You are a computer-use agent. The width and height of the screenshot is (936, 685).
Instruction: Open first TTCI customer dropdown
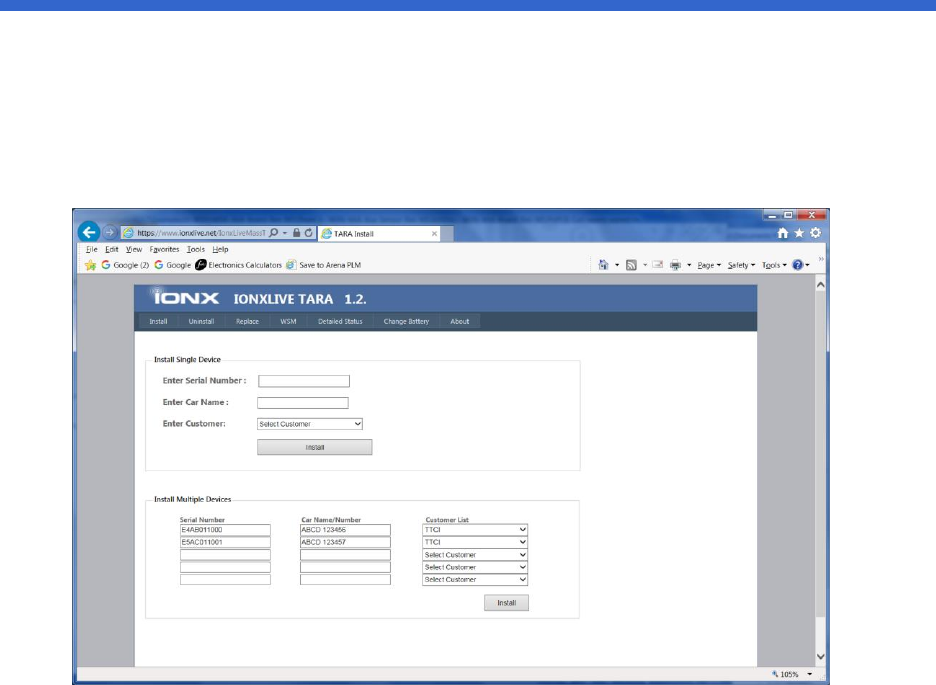[x=475, y=530]
